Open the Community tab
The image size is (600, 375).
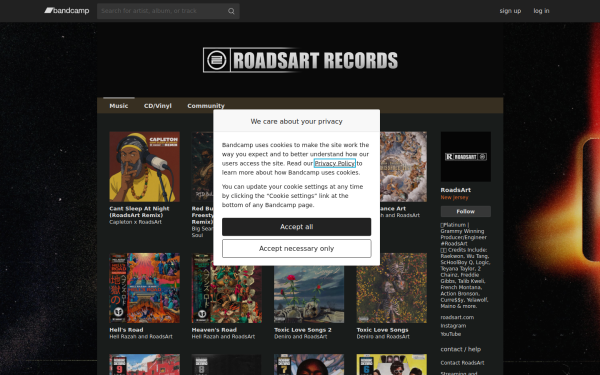tap(206, 106)
